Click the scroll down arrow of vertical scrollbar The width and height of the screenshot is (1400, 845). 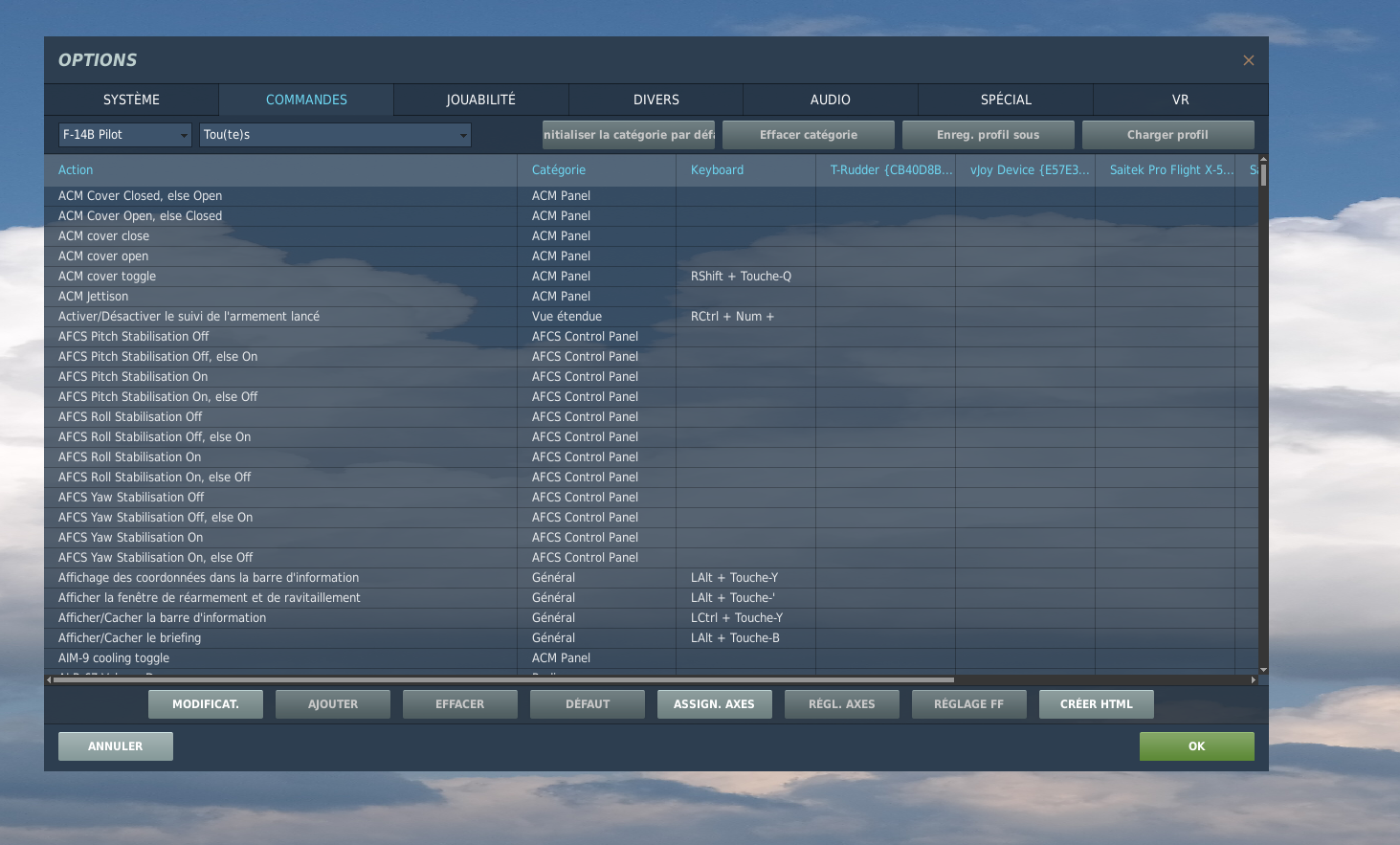click(x=1263, y=670)
